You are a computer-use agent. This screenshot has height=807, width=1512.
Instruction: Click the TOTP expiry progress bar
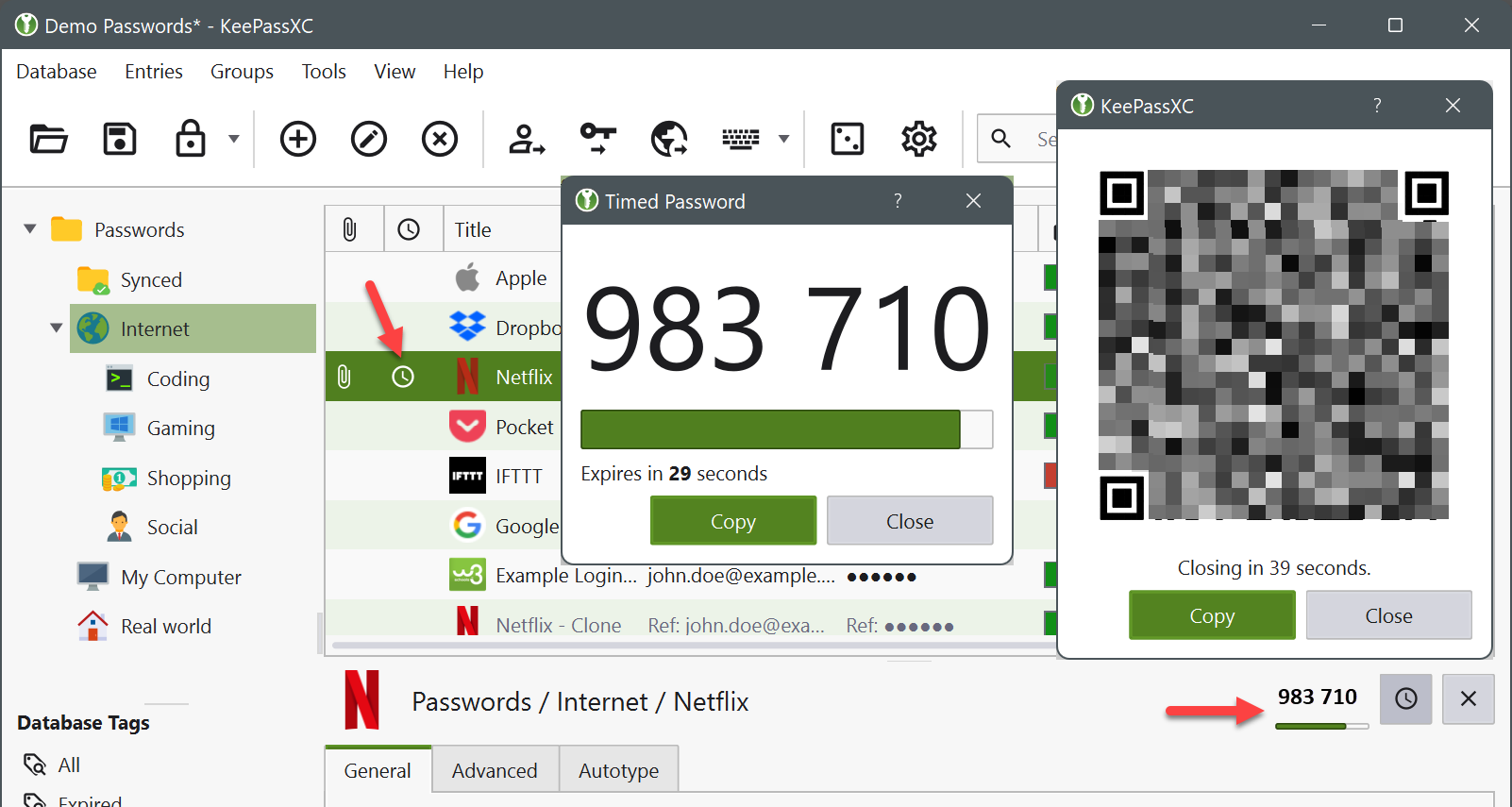coord(786,429)
